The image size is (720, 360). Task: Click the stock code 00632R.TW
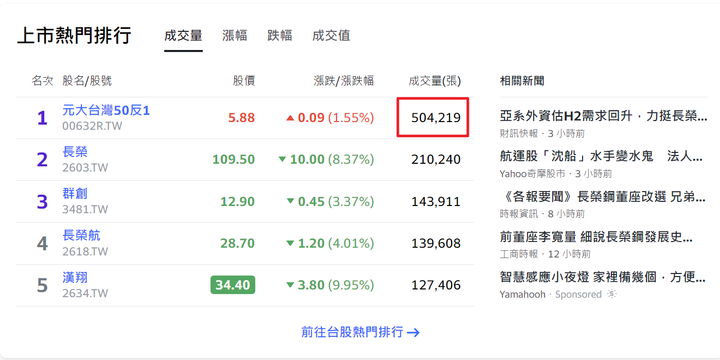click(92, 125)
